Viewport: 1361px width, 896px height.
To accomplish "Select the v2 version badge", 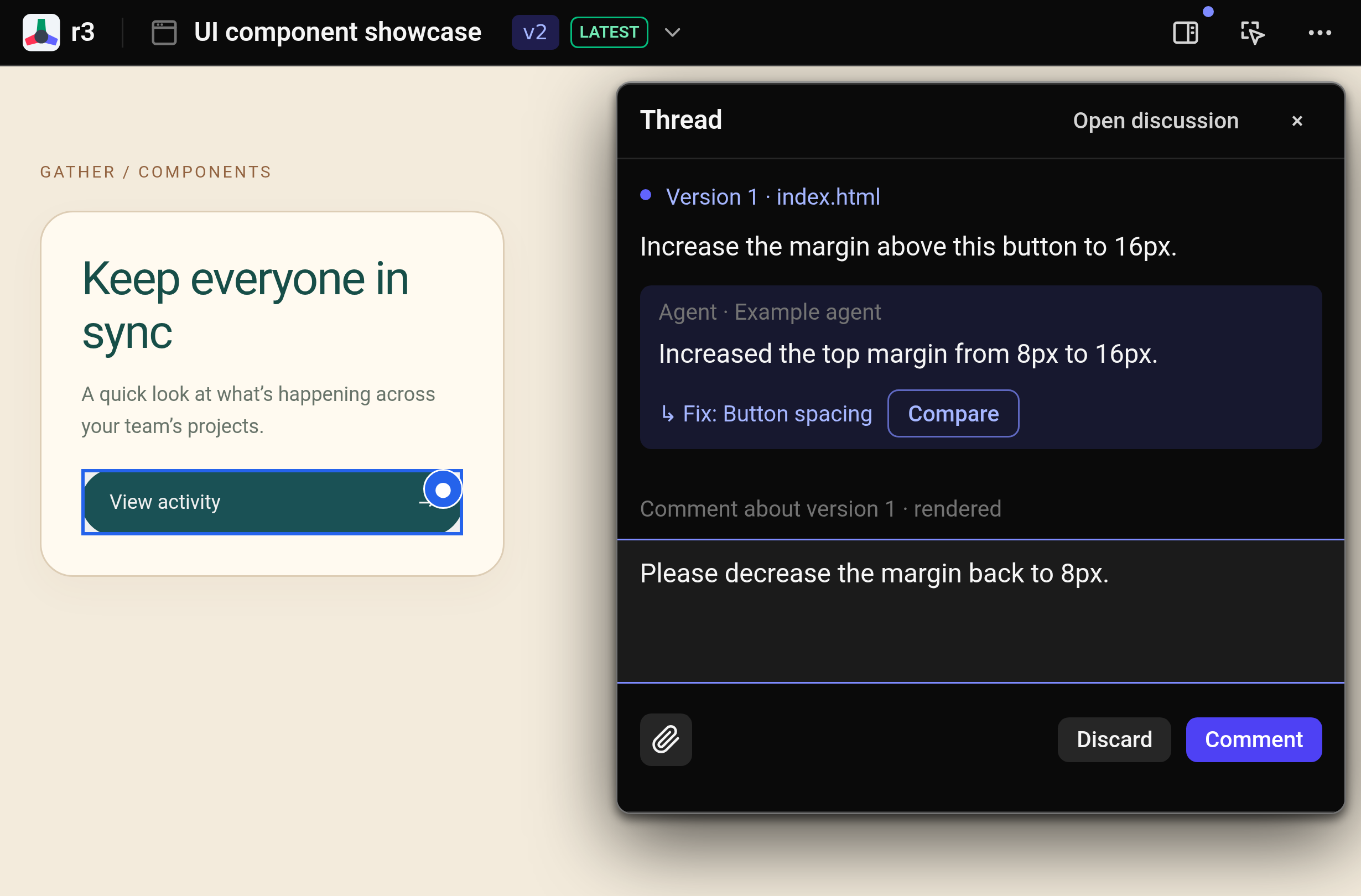I will [534, 33].
